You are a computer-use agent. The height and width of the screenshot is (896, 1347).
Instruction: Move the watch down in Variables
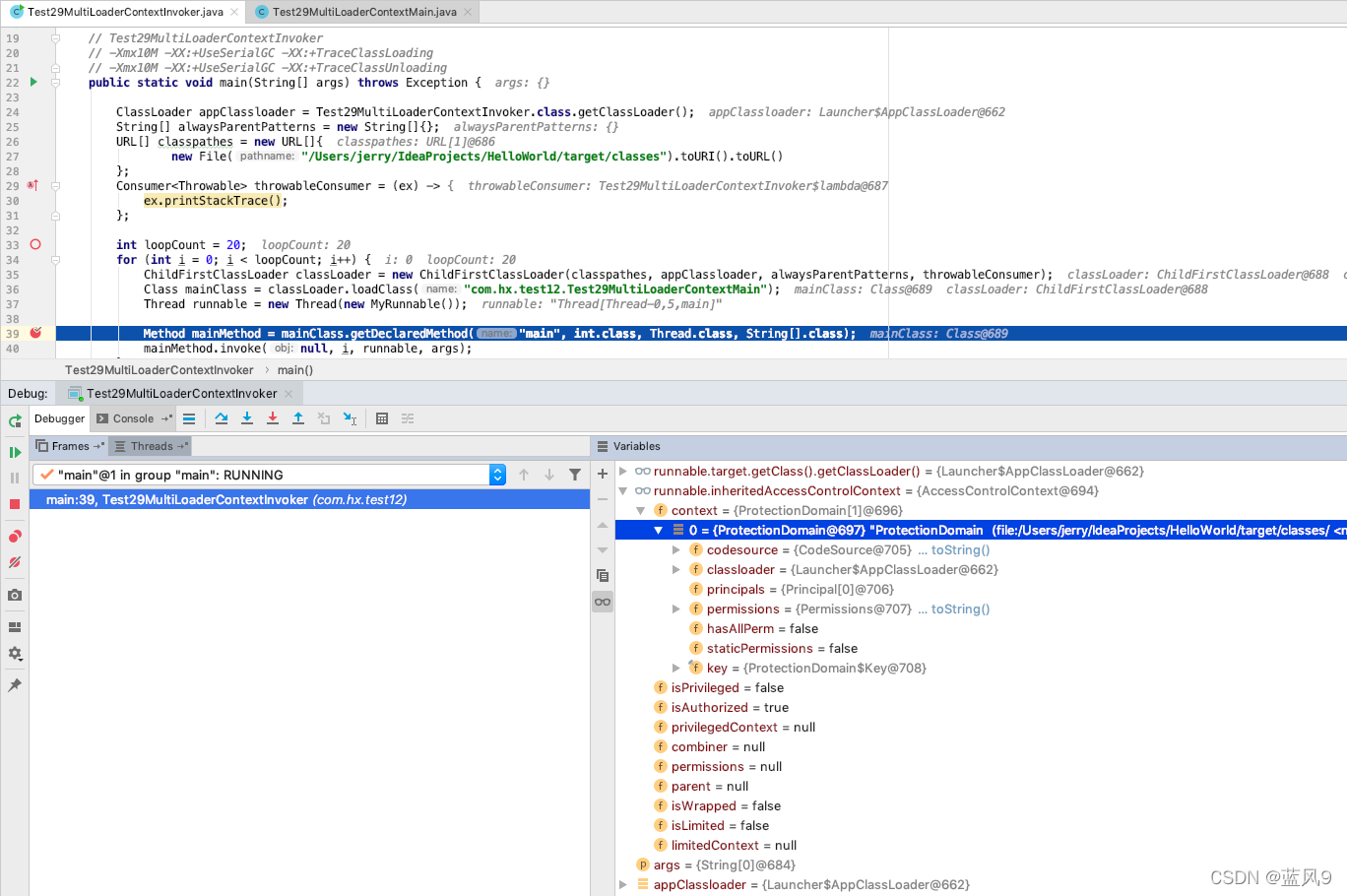coord(603,550)
